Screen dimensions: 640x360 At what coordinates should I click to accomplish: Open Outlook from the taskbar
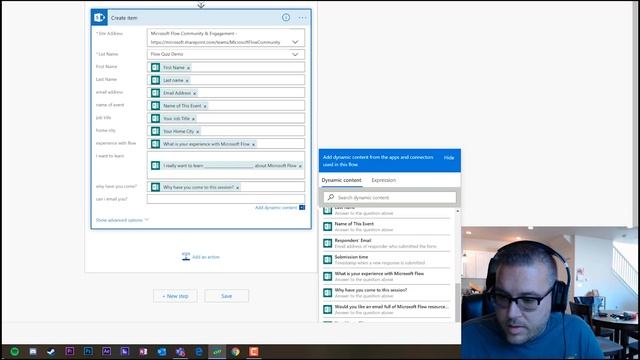click(x=162, y=351)
